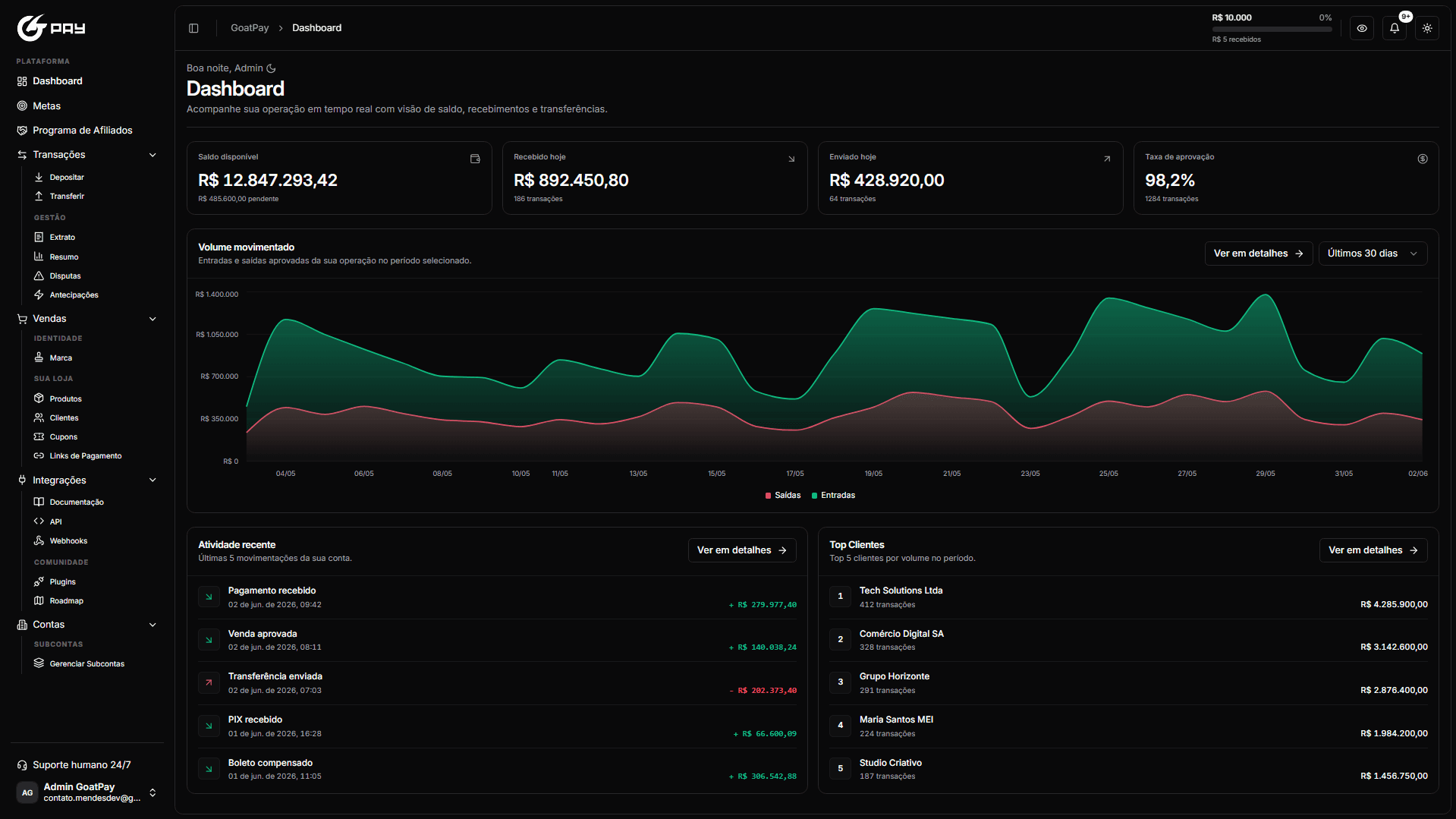1456x819 pixels.
Task: Open Programa de Afiliados menu item
Action: click(82, 131)
